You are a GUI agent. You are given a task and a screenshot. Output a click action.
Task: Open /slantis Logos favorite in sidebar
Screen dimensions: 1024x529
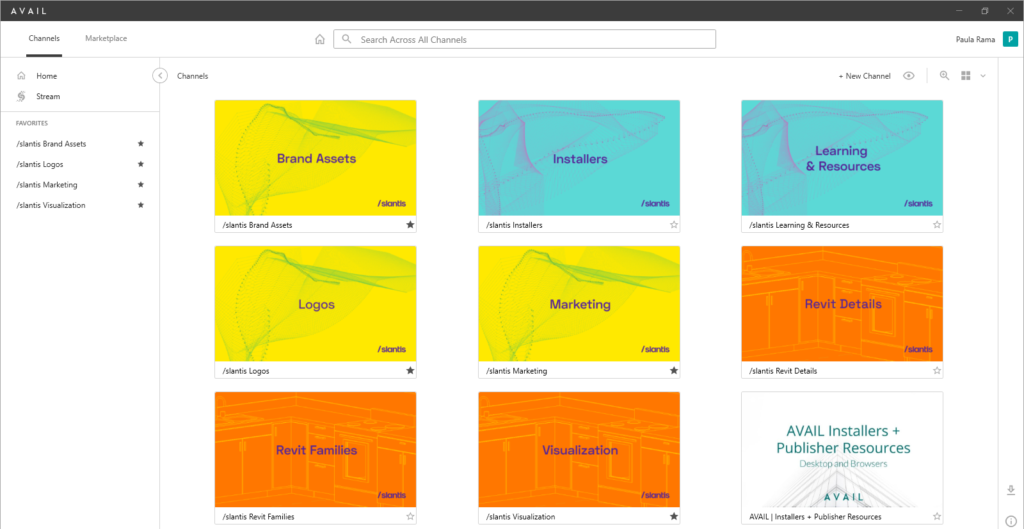coord(40,164)
